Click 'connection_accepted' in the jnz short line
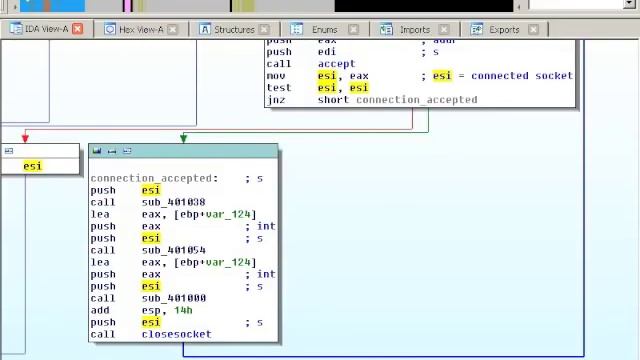Viewport: 640px width, 360px height. (417, 100)
